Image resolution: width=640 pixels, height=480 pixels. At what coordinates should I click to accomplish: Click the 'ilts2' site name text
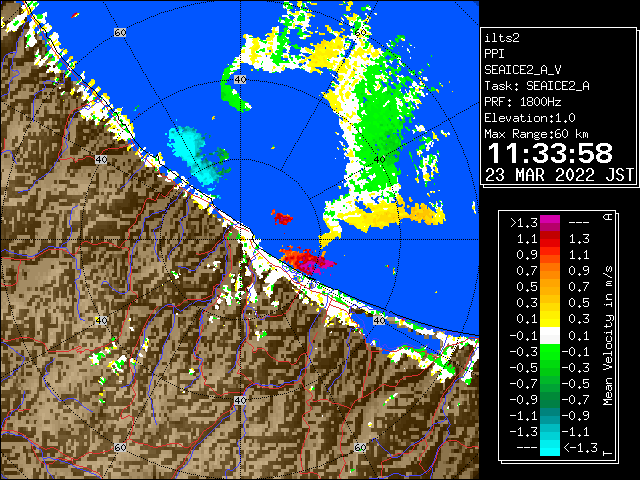pos(502,38)
